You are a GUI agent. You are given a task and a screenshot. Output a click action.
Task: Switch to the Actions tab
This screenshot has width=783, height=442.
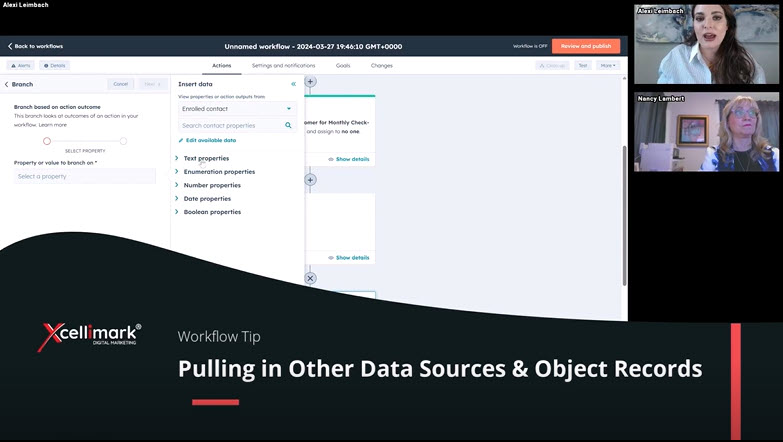coord(222,65)
